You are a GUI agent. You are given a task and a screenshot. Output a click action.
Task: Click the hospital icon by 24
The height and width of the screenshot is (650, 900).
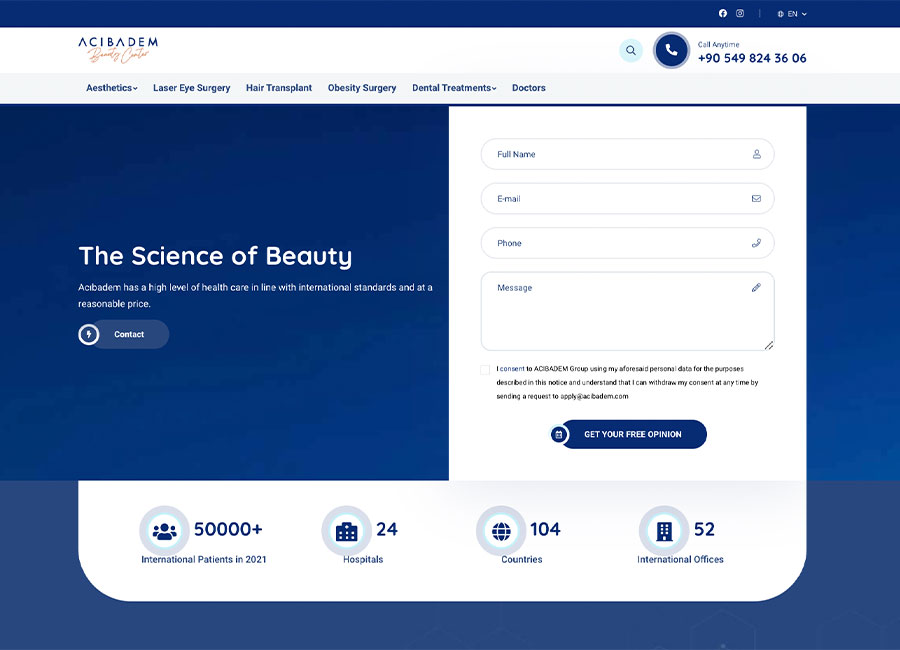point(347,531)
